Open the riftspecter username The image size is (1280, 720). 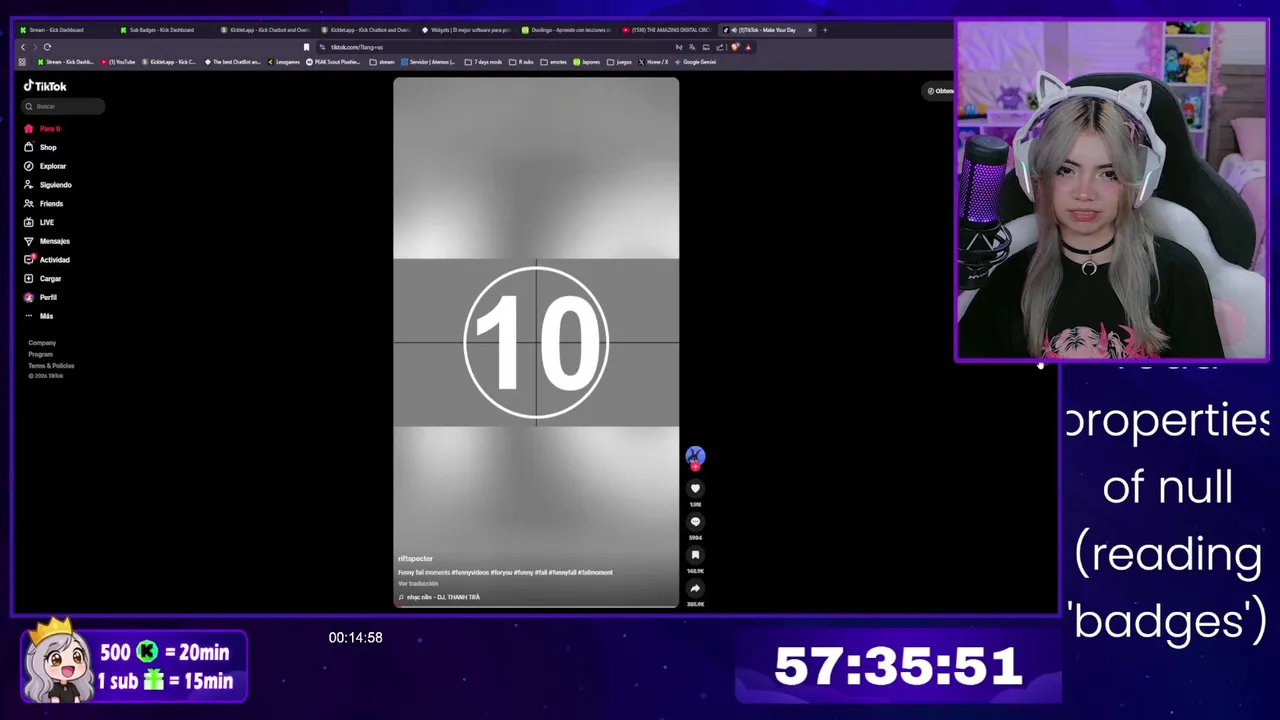[415, 559]
